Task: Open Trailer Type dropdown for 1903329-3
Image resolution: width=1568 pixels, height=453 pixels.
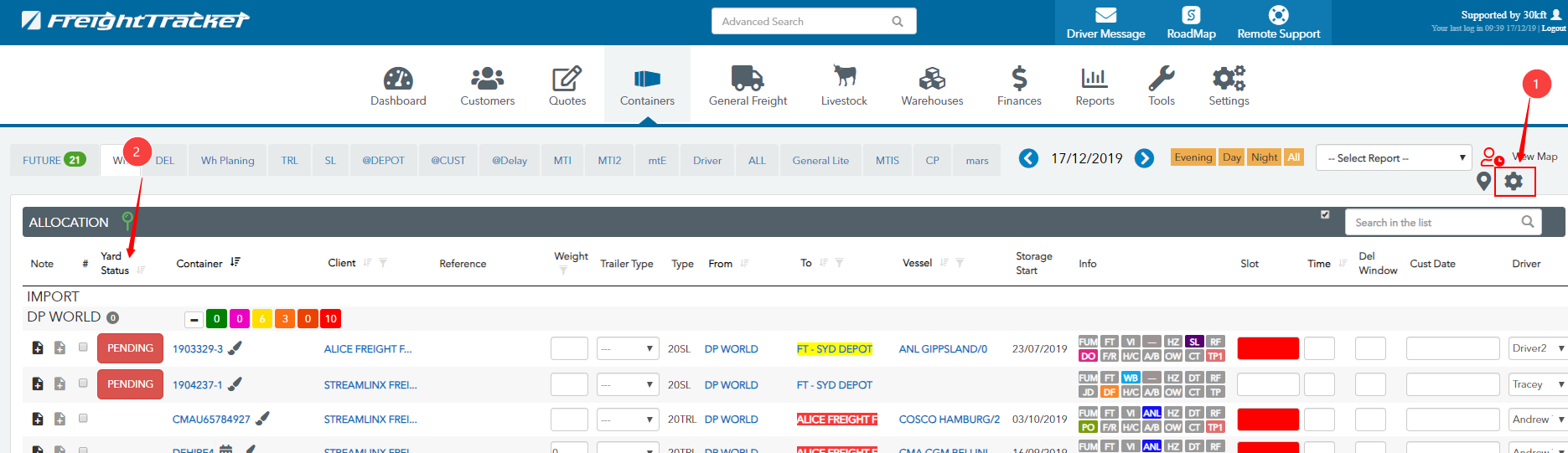Action: 627,348
